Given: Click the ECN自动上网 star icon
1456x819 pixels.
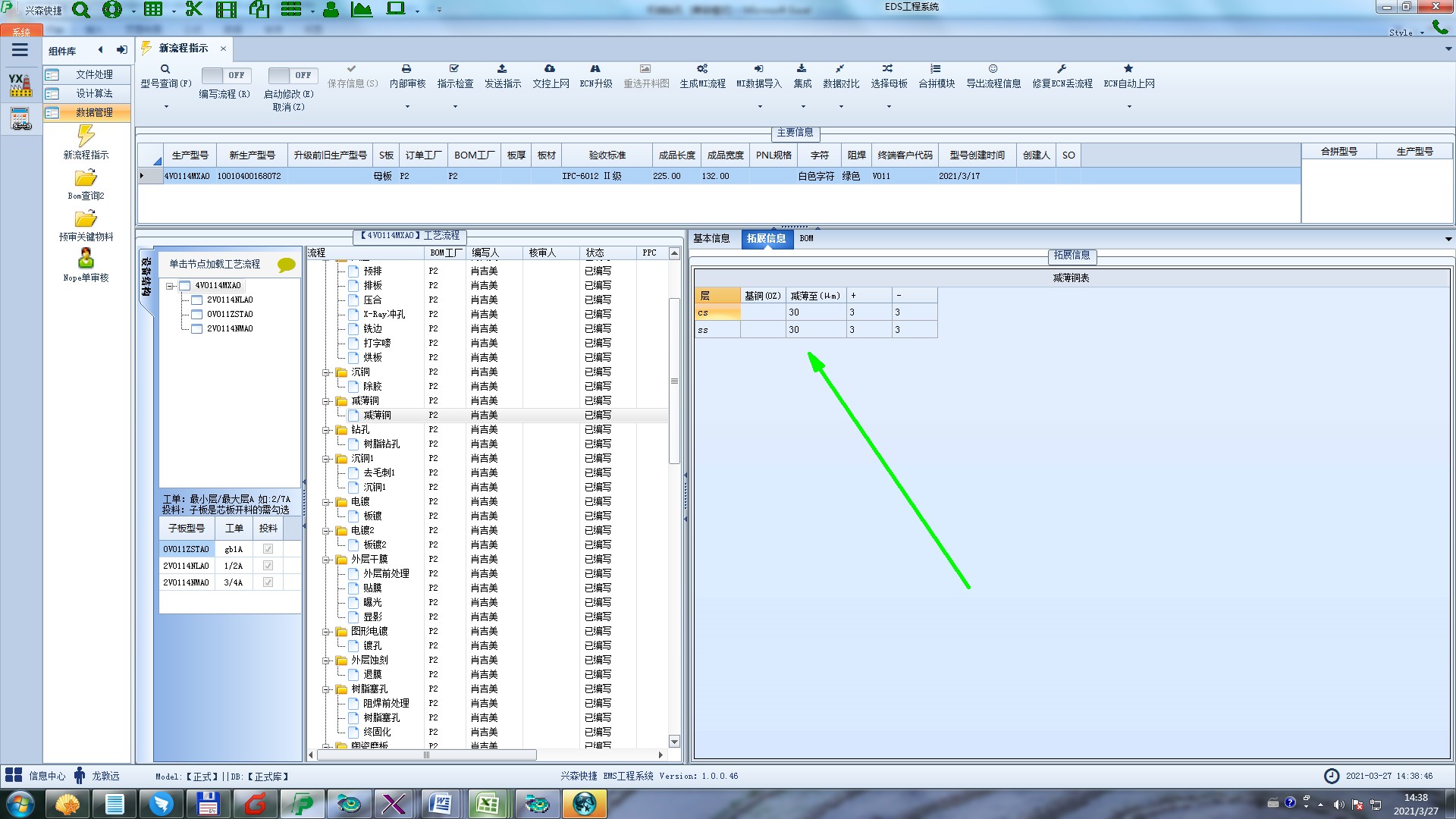Looking at the screenshot, I should click(1128, 69).
